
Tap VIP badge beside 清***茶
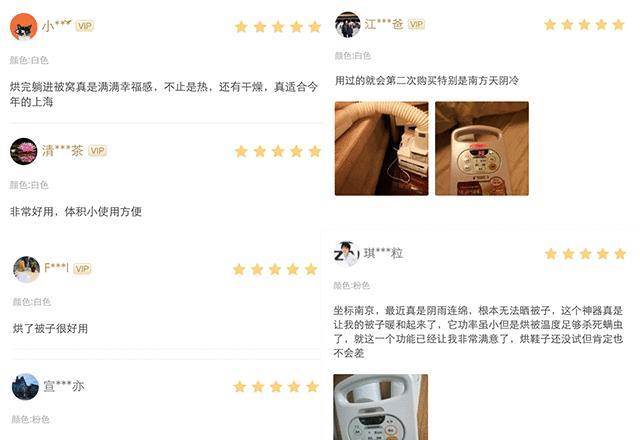click(x=98, y=151)
